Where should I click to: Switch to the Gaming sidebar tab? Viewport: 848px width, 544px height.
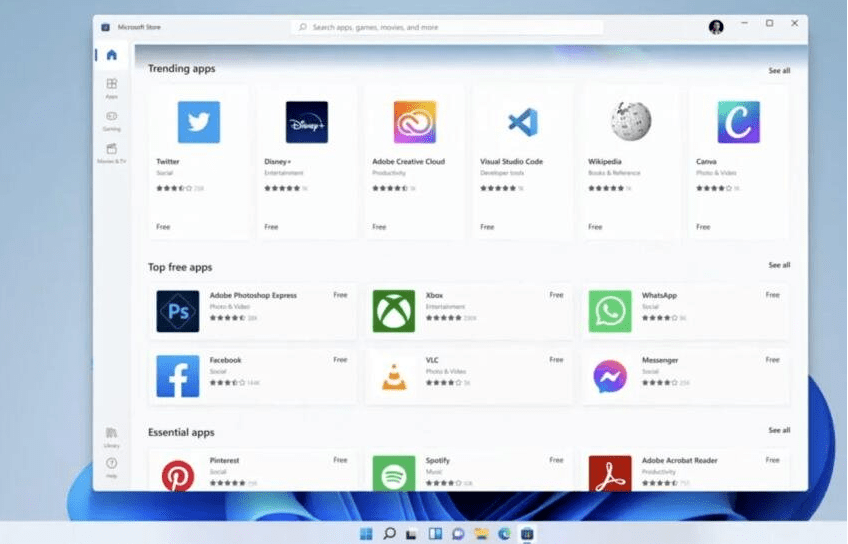tap(111, 120)
